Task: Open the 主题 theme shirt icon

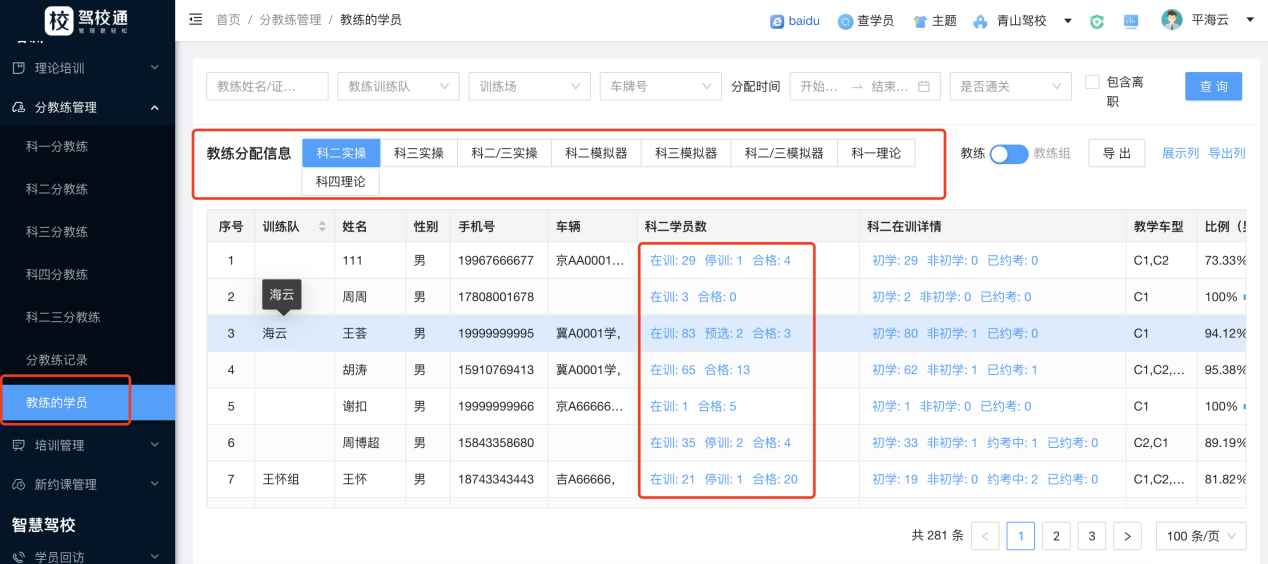Action: [x=920, y=21]
